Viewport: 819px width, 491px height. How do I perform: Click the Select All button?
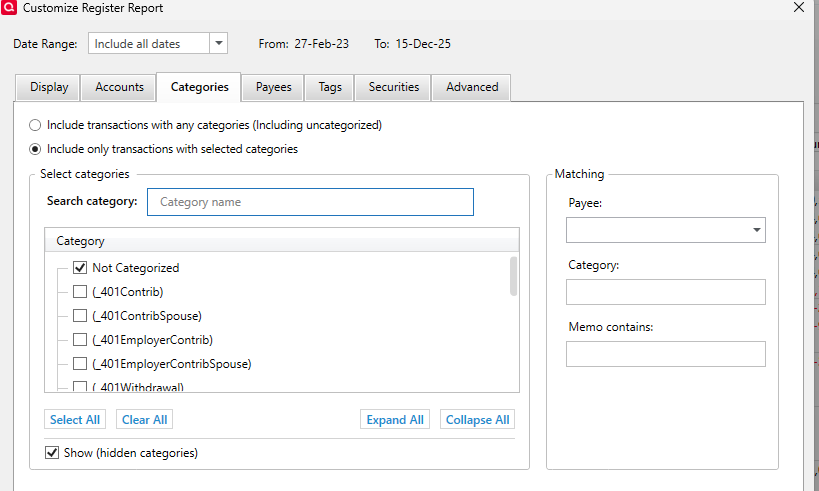(x=75, y=420)
